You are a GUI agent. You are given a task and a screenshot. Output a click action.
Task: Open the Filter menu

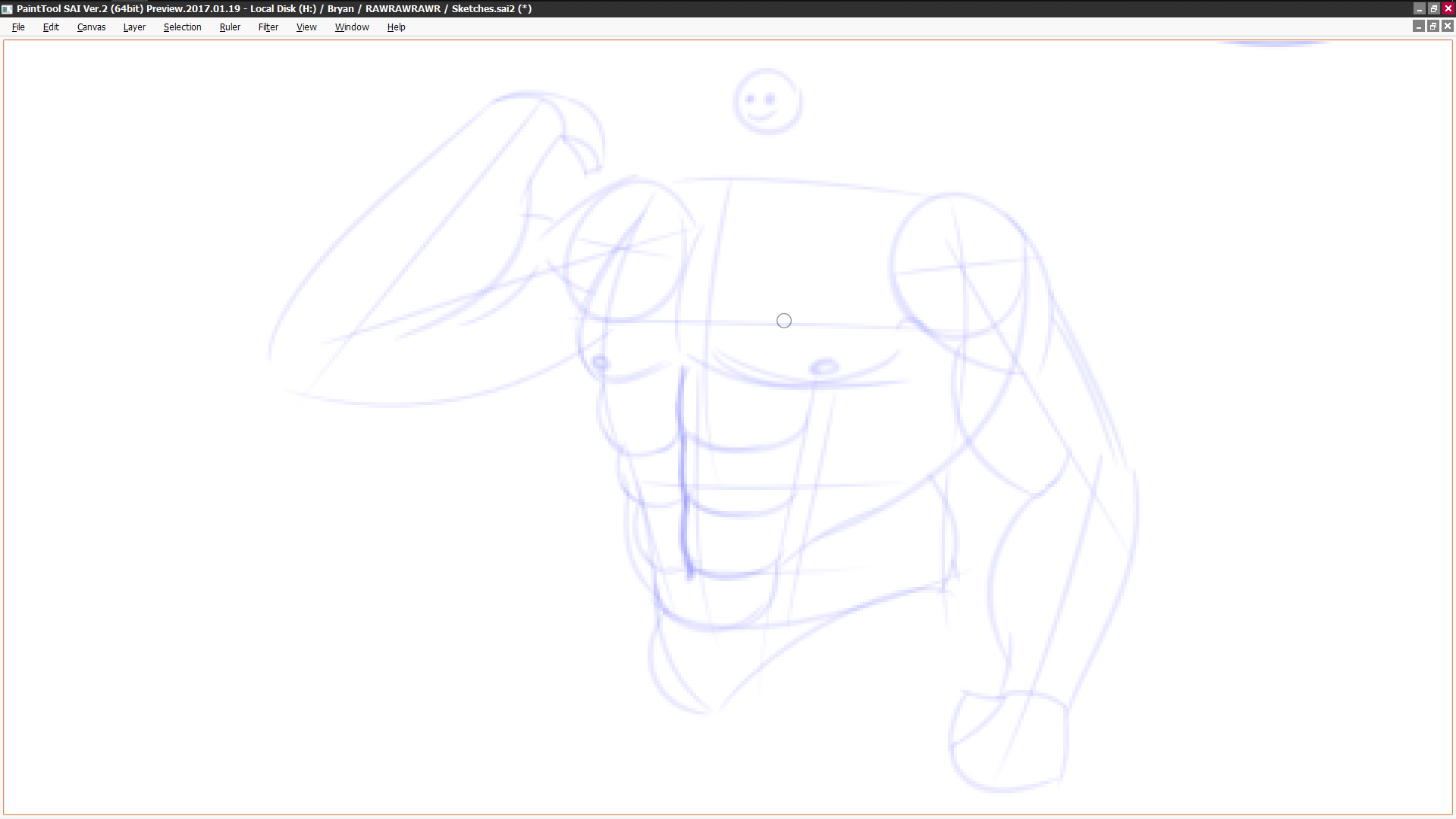[268, 27]
